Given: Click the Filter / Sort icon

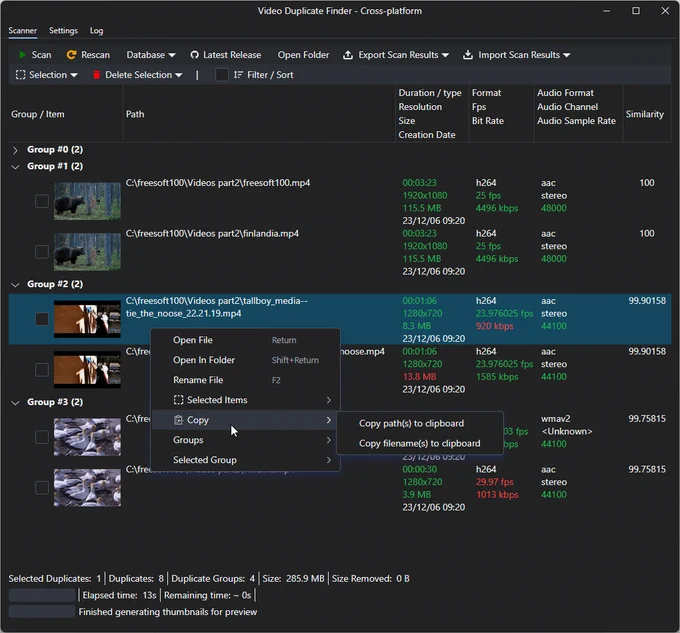Looking at the screenshot, I should point(238,75).
